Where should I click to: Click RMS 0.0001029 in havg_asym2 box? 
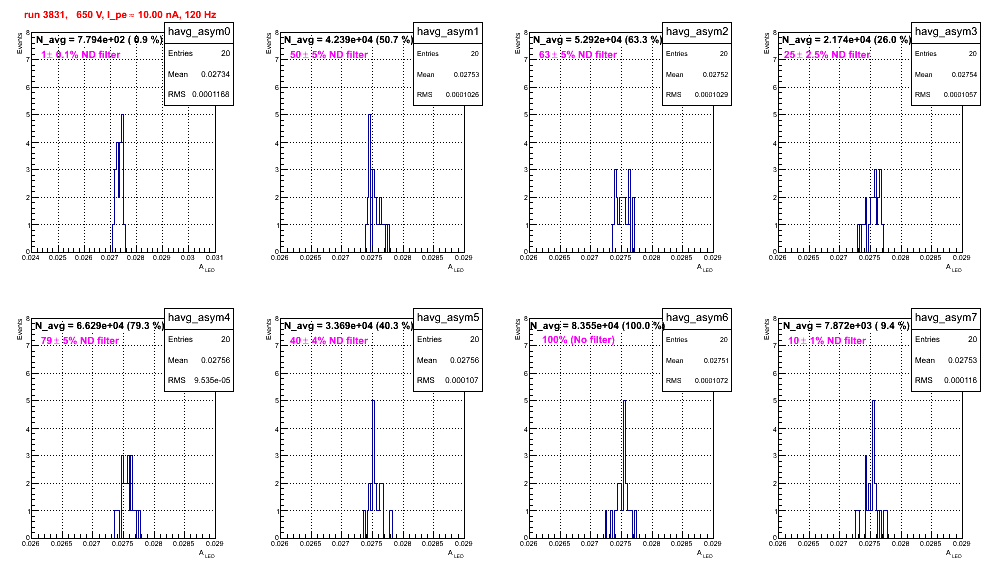point(697,94)
